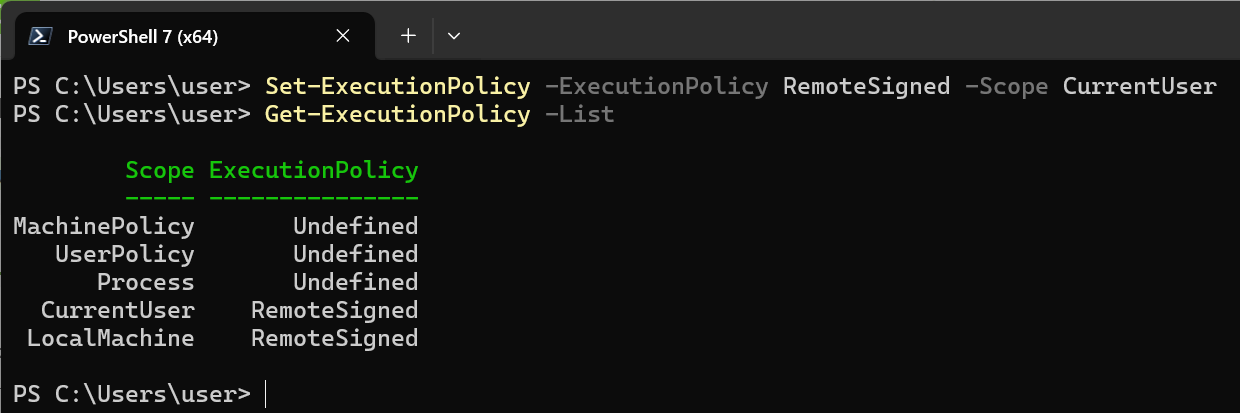Click the -List parameter in second command
This screenshot has width=1240, height=413.
[580, 114]
